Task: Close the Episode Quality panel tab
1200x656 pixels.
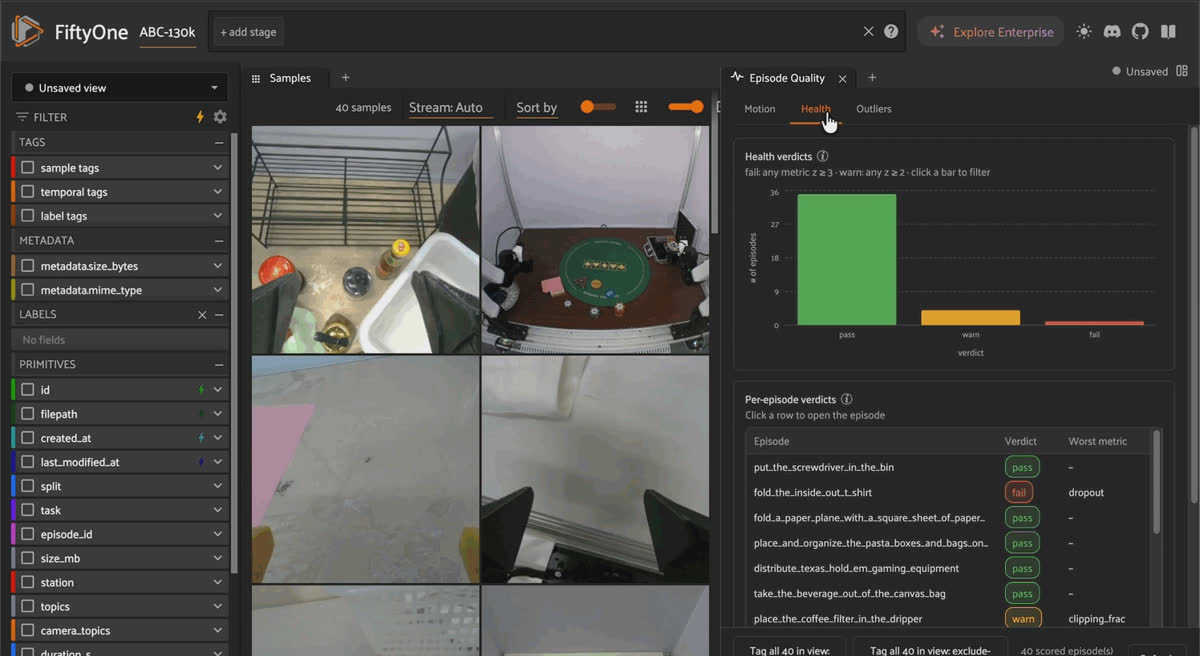Action: coord(843,78)
